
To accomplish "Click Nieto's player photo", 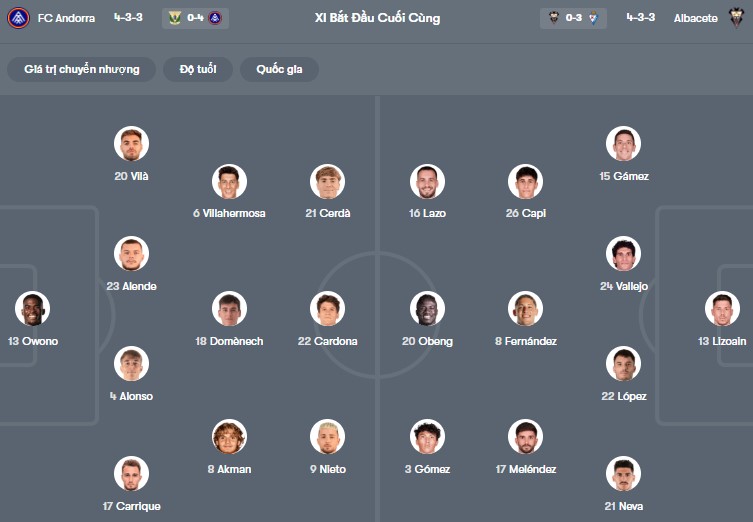I will point(327,437).
